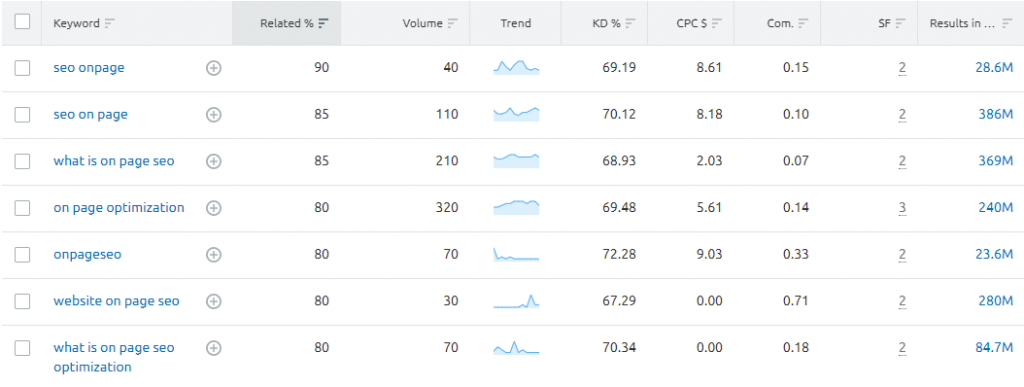The image size is (1024, 387).
Task: Check the 'on page optimization' row checkbox
Action: [22, 208]
